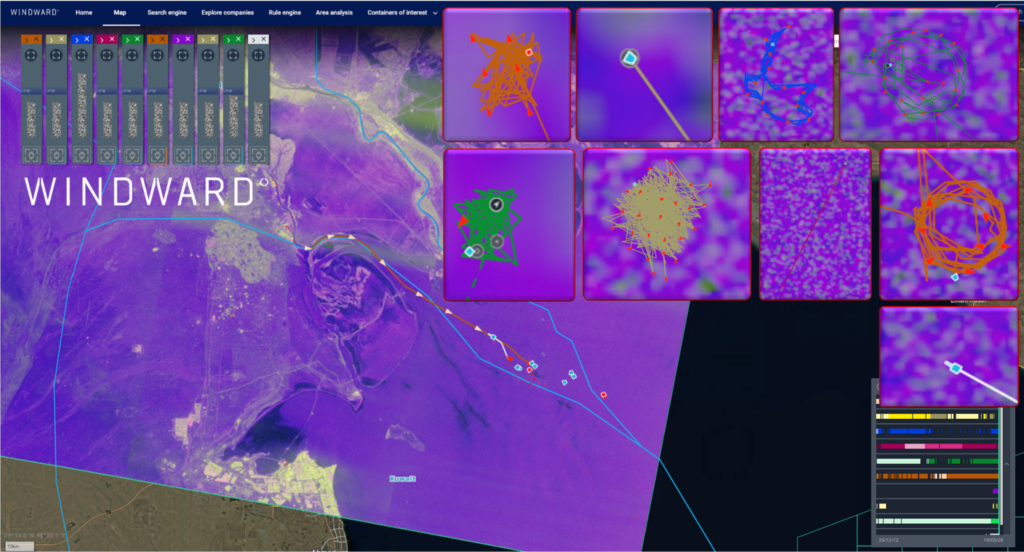
Task: Close the purple vessel card
Action: click(188, 39)
